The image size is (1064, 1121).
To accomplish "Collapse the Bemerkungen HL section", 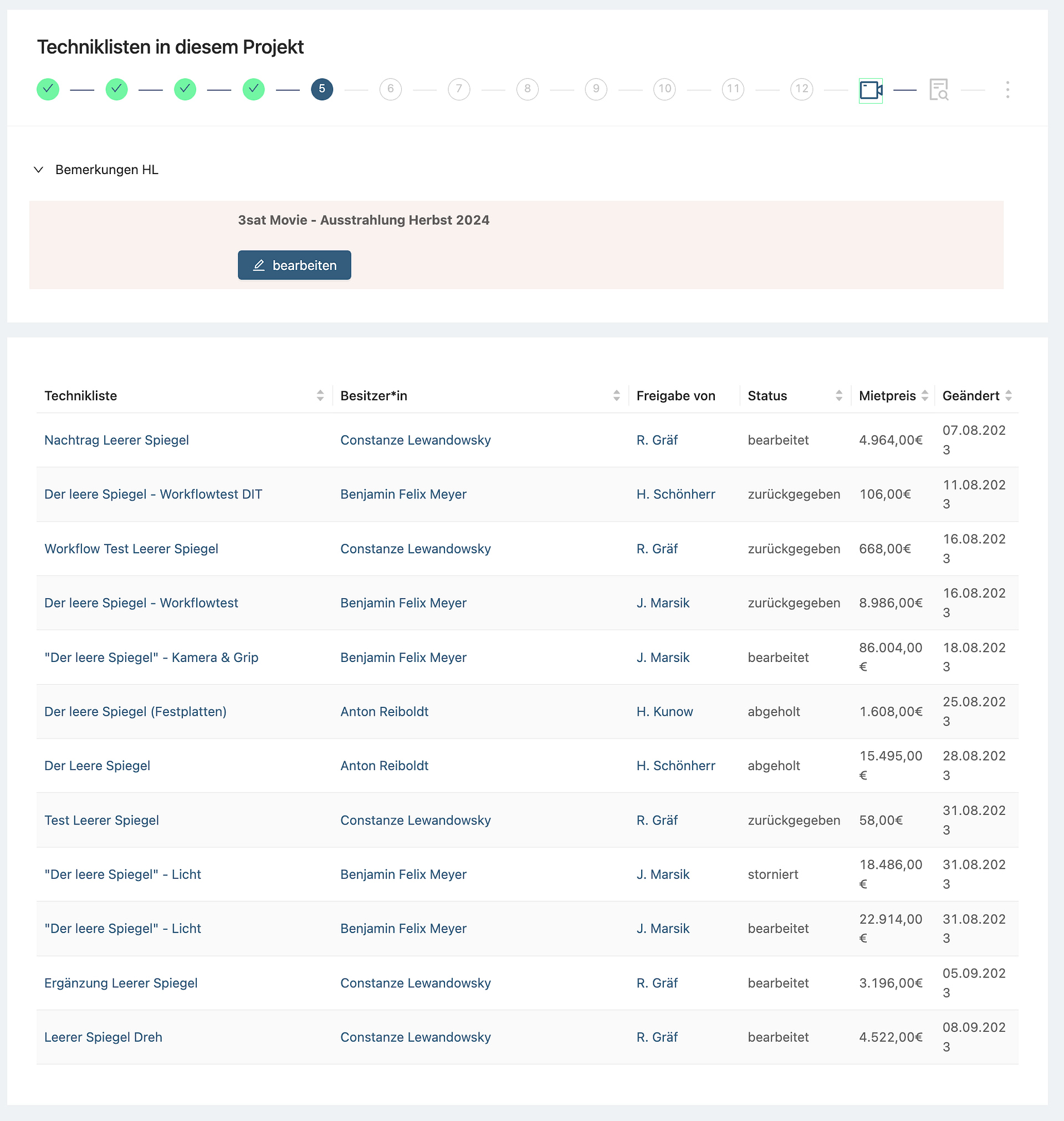I will click(x=39, y=170).
